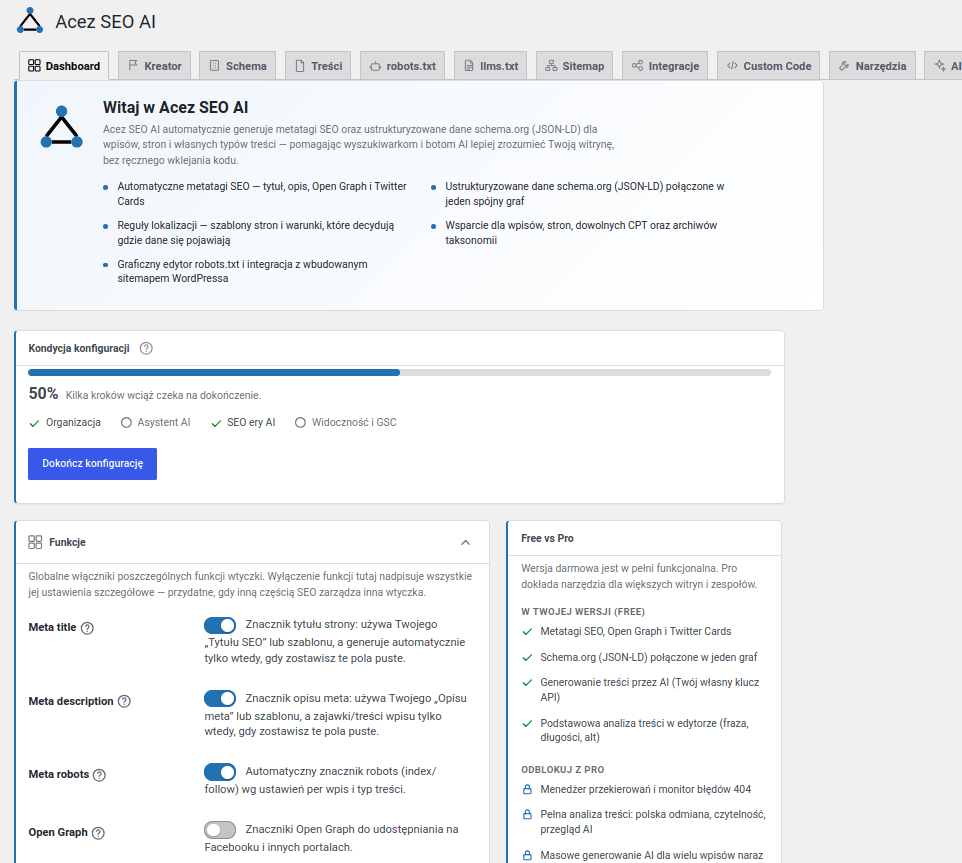
Task: Click the W TWOJEJ WERSJI (FREE) label
Action: [x=583, y=612]
